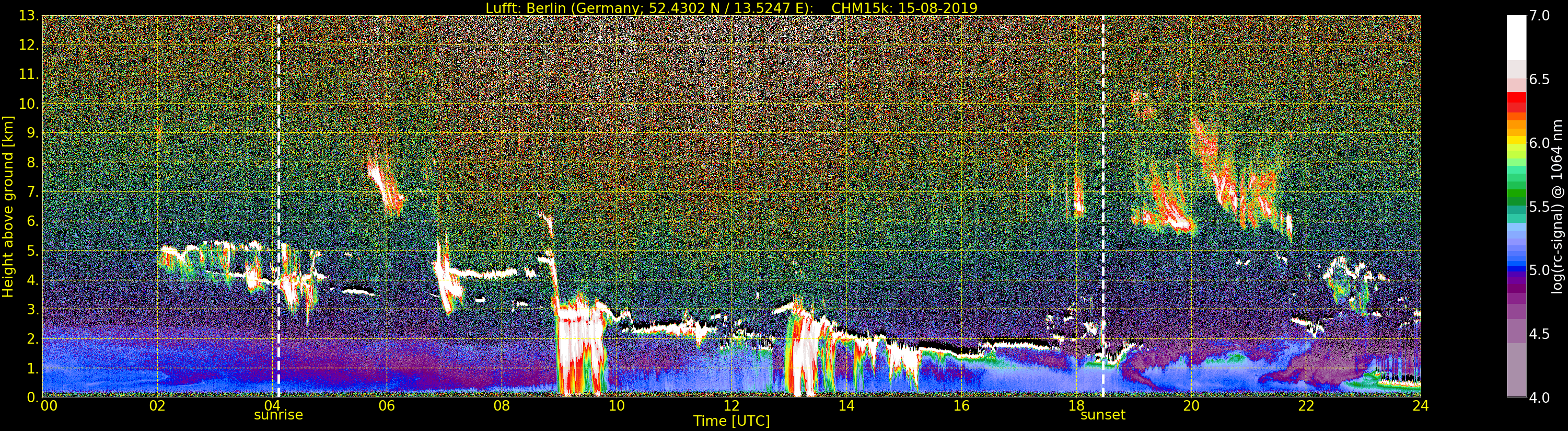Viewport: 1568px width, 431px height.
Task: Click the height axis tick '10.'
Action: point(29,104)
